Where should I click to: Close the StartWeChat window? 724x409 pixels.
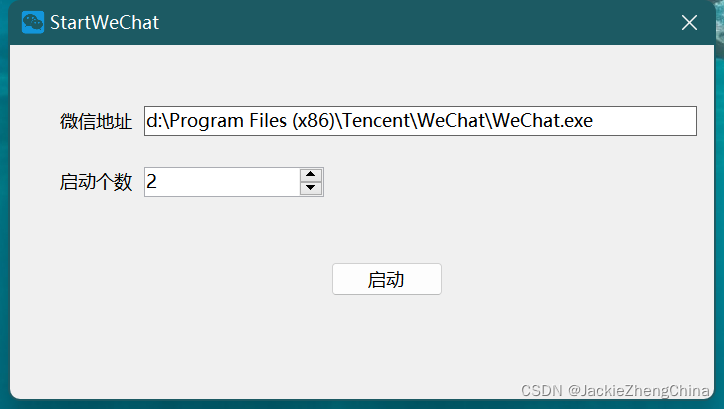pyautogui.click(x=689, y=22)
